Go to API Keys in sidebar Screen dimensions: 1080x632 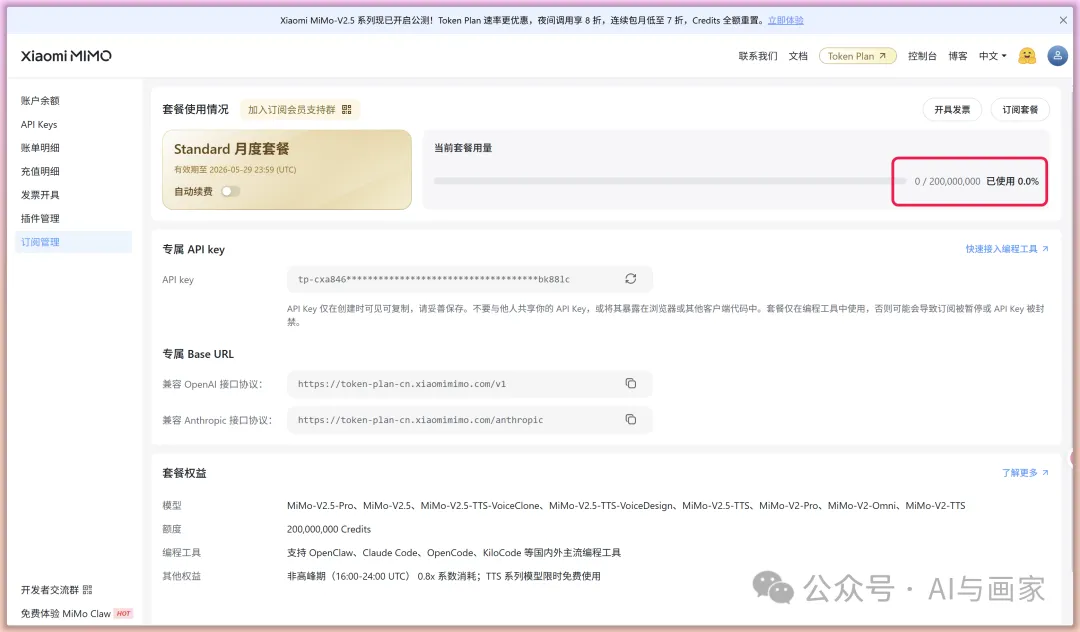[39, 125]
